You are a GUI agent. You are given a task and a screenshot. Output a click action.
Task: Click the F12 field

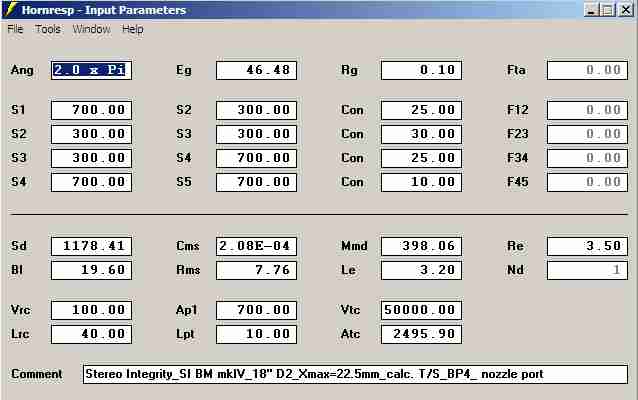pos(587,110)
